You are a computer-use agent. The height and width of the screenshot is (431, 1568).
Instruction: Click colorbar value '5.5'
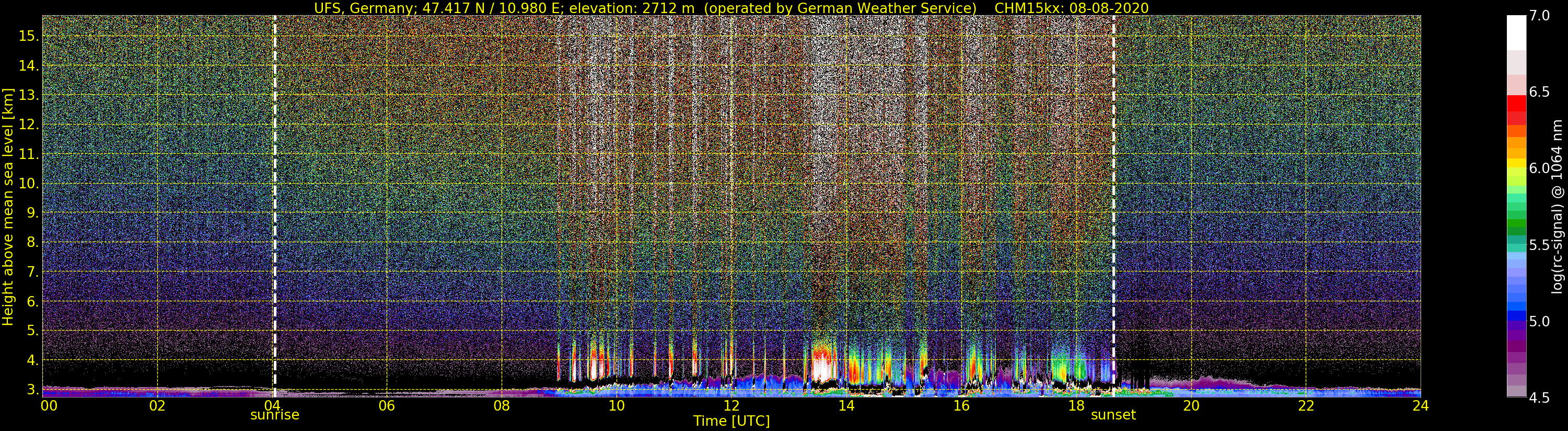click(1539, 245)
